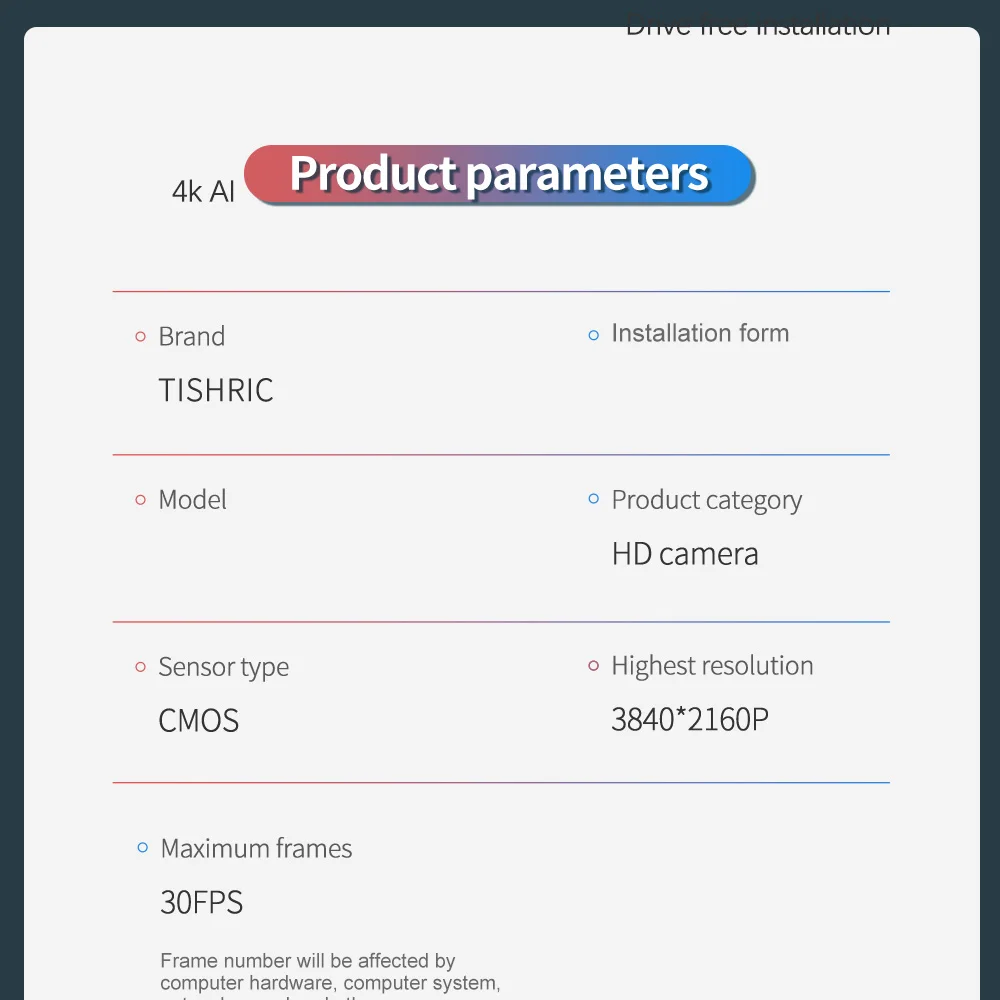1000x1000 pixels.
Task: Click the Model label
Action: pyautogui.click(x=192, y=500)
